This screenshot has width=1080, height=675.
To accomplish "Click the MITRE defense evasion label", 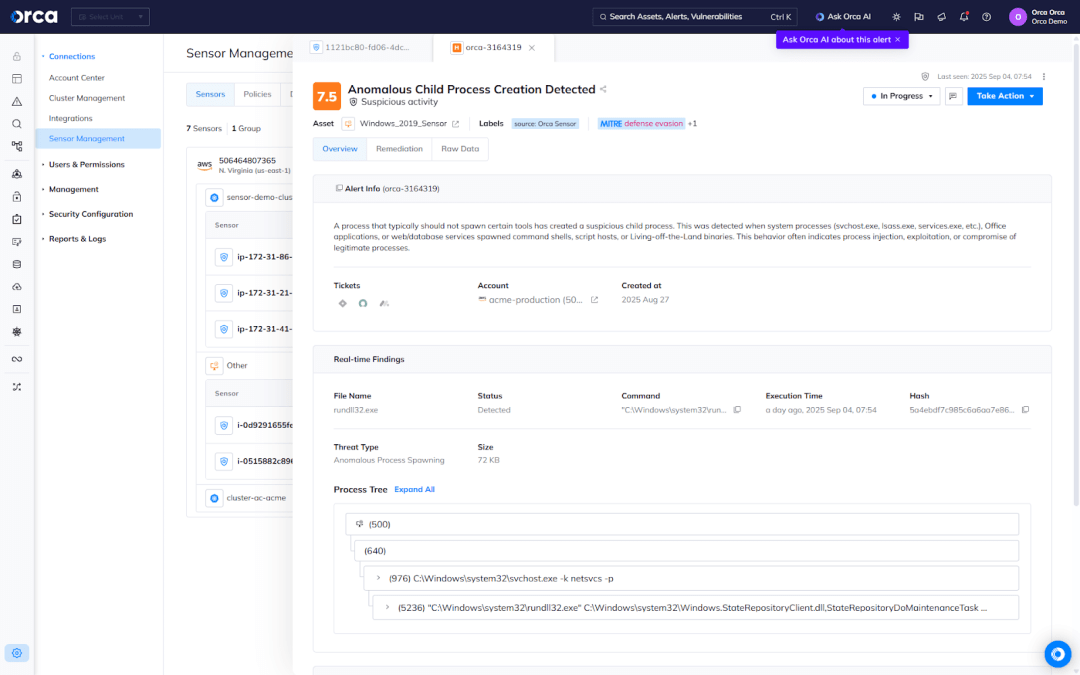I will [641, 124].
